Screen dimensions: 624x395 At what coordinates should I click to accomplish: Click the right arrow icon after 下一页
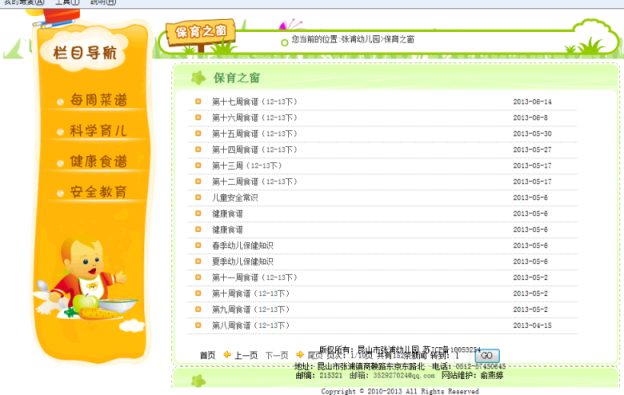(300, 354)
